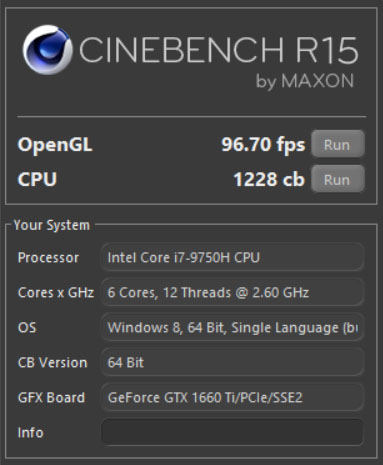Click the OpenGL label
The image size is (383, 465).
[x=55, y=145]
